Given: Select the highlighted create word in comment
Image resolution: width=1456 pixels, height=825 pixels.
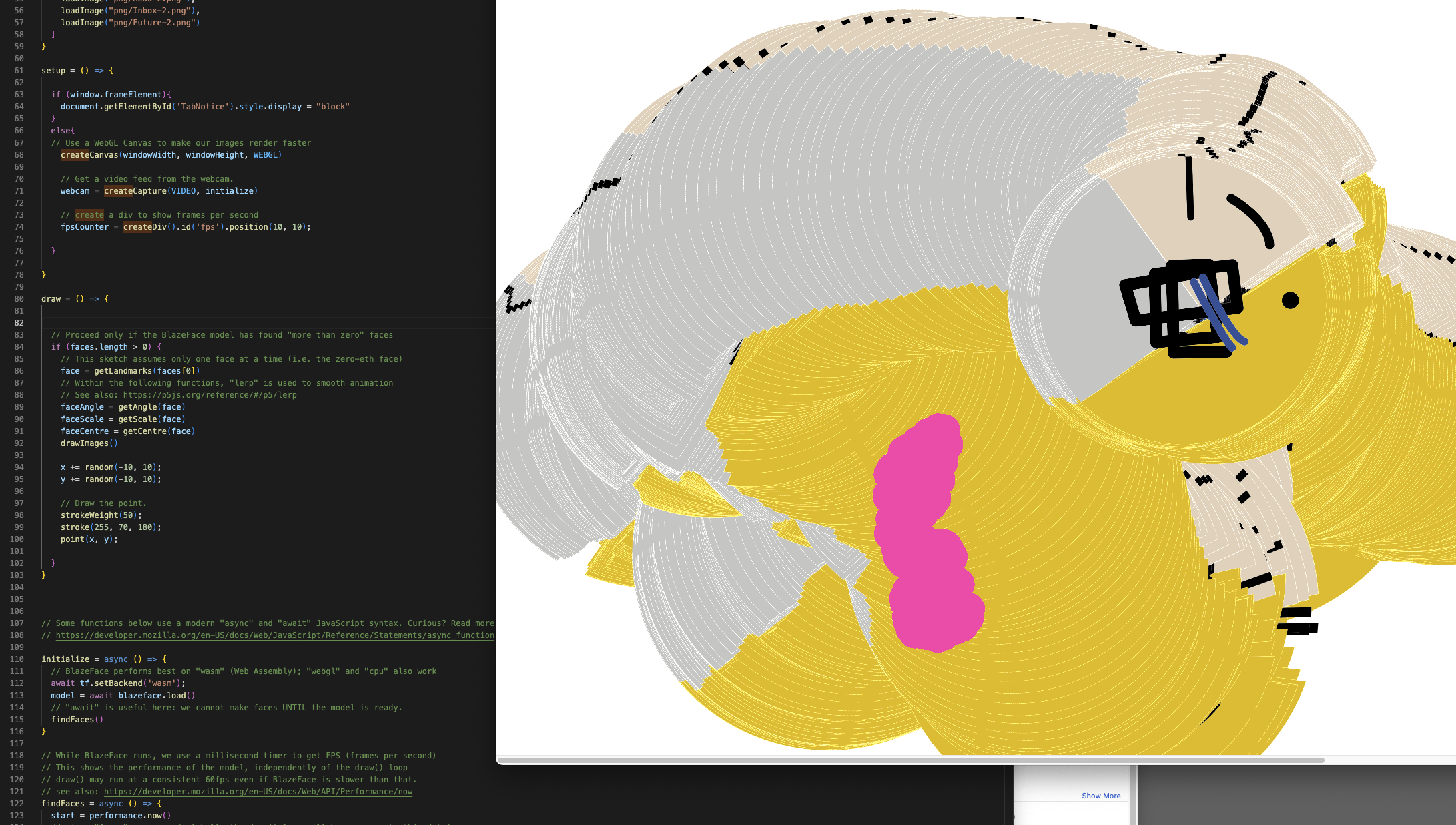Looking at the screenshot, I should coord(89,214).
